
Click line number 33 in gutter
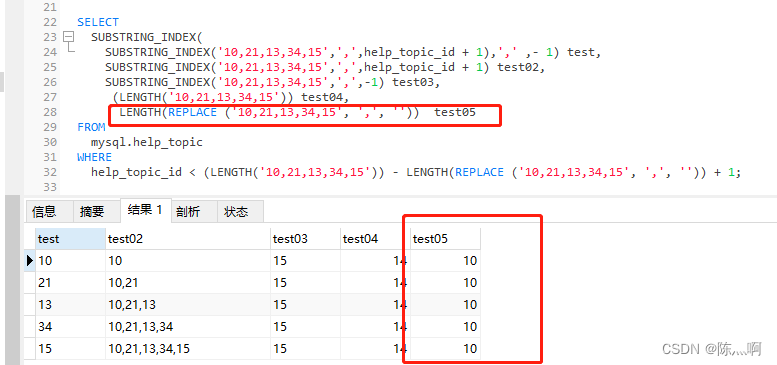[x=50, y=187]
